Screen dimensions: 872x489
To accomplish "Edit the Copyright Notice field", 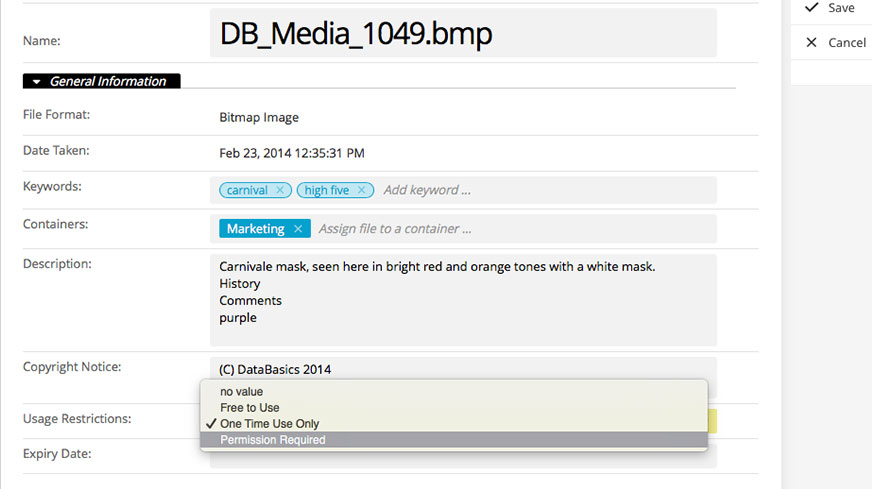I will coord(463,369).
